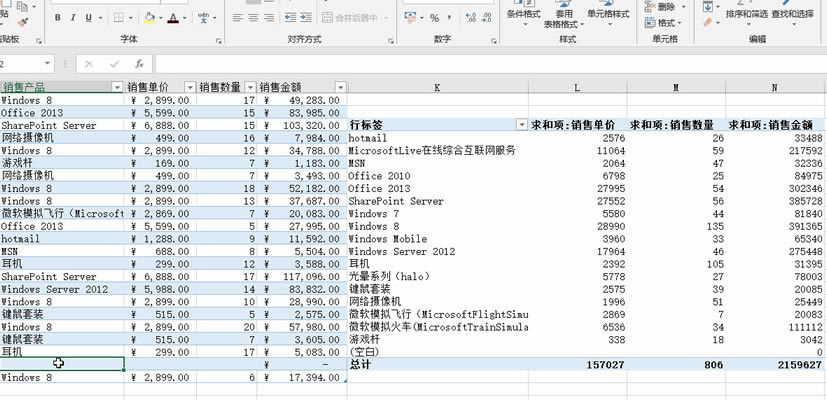Click the red font color icon
Viewport: 827px width, 400px height.
click(173, 18)
